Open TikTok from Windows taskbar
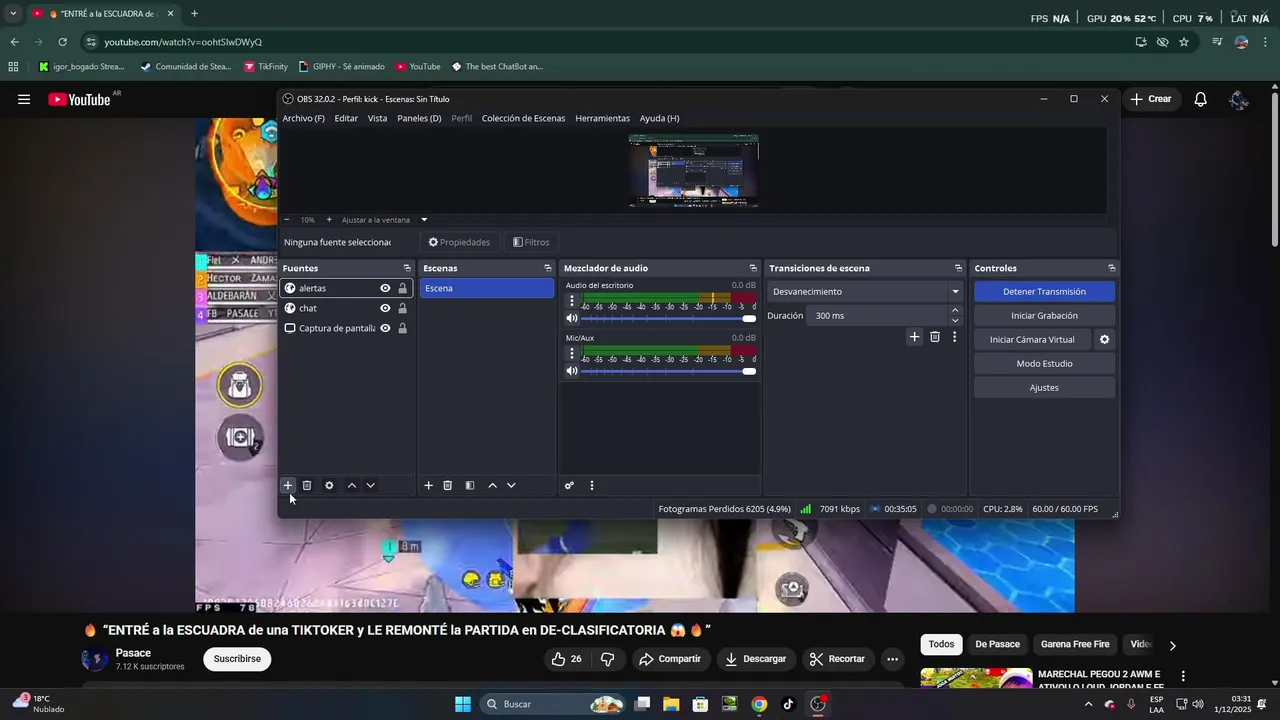This screenshot has width=1280, height=720. [x=788, y=704]
